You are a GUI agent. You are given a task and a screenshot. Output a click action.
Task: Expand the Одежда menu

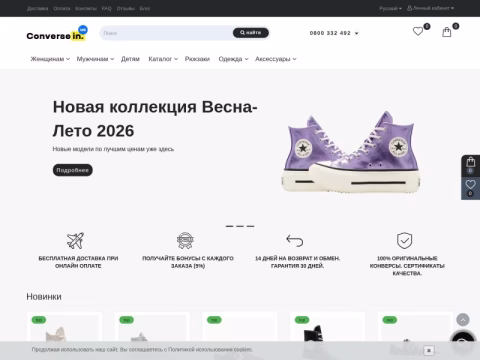(233, 59)
